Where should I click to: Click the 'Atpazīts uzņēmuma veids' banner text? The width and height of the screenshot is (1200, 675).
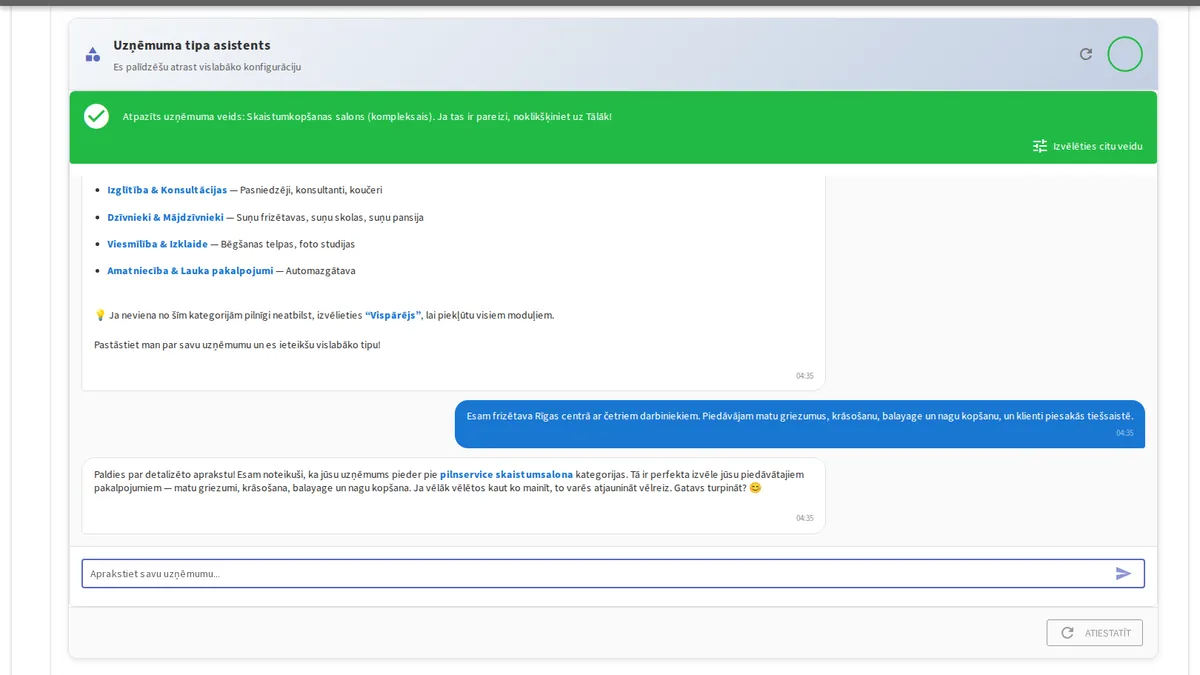367,116
